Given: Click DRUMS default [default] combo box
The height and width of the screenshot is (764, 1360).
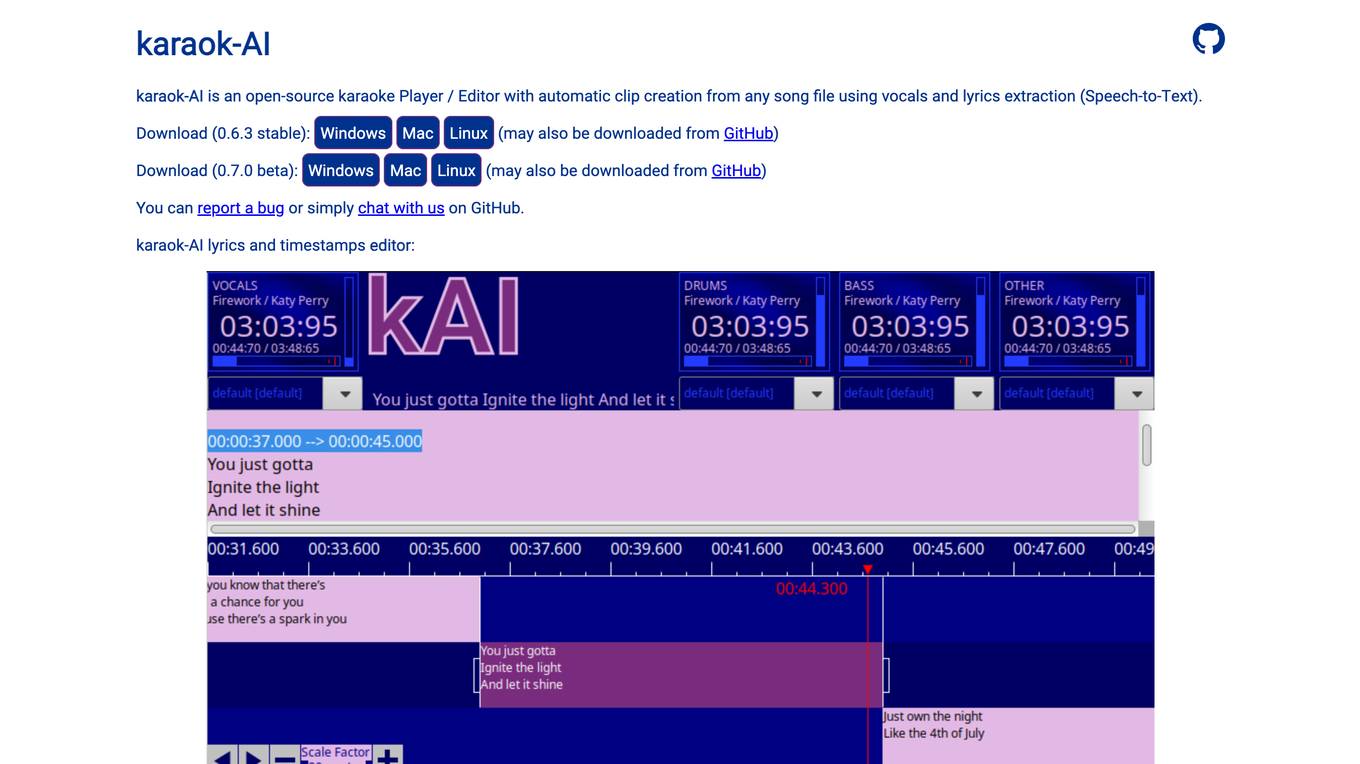Looking at the screenshot, I should pyautogui.click(x=756, y=393).
